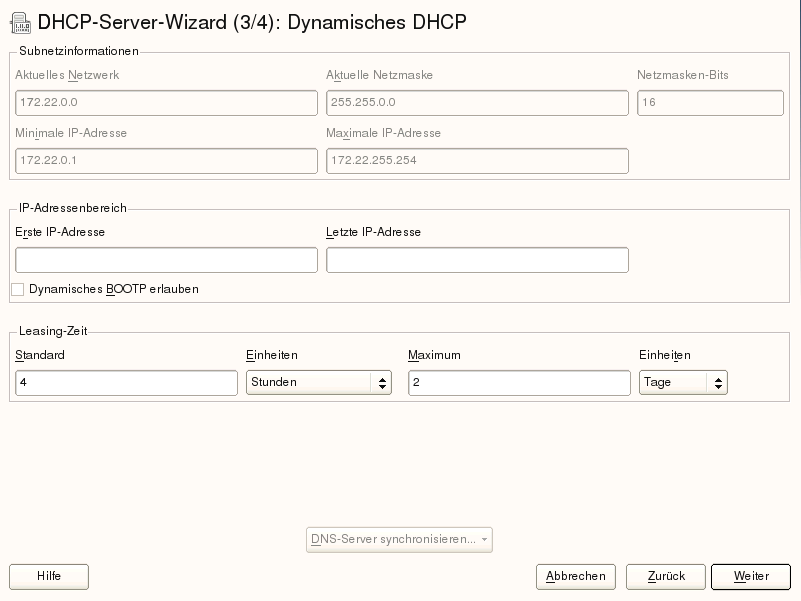Image resolution: width=801 pixels, height=601 pixels.
Task: Focus the Letzte IP-Adresse input field
Action: [x=477, y=260]
